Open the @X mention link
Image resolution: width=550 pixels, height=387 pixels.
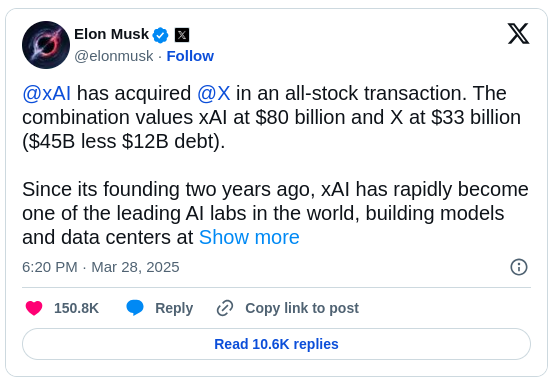(214, 93)
